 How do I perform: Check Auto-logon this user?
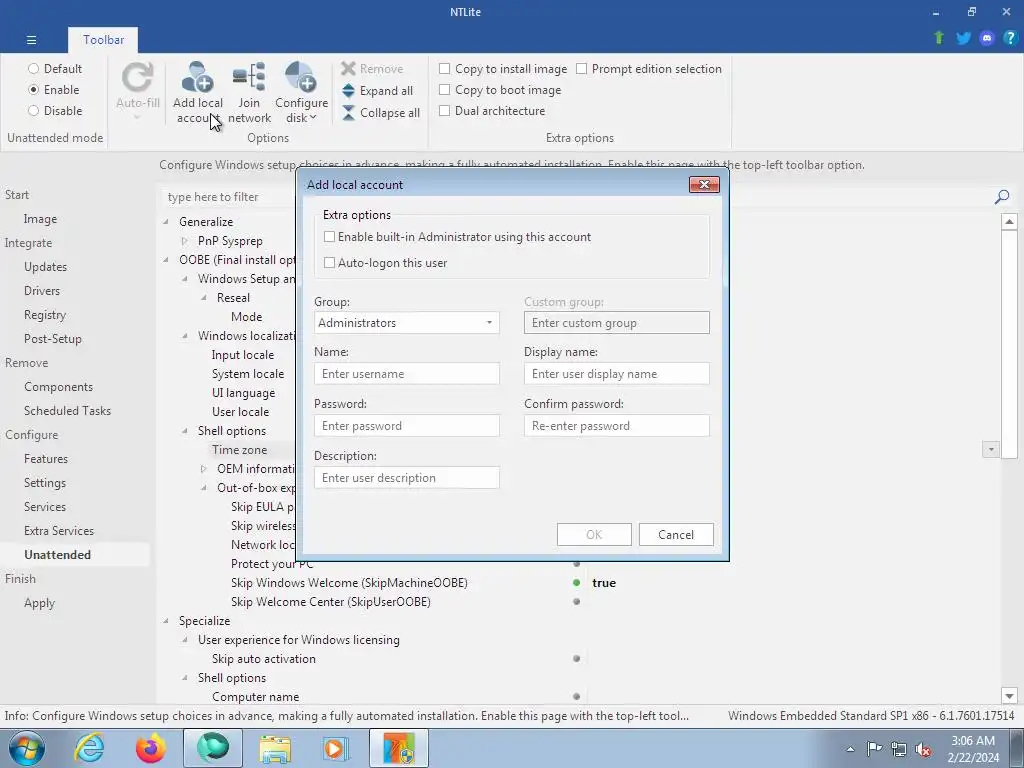point(329,263)
